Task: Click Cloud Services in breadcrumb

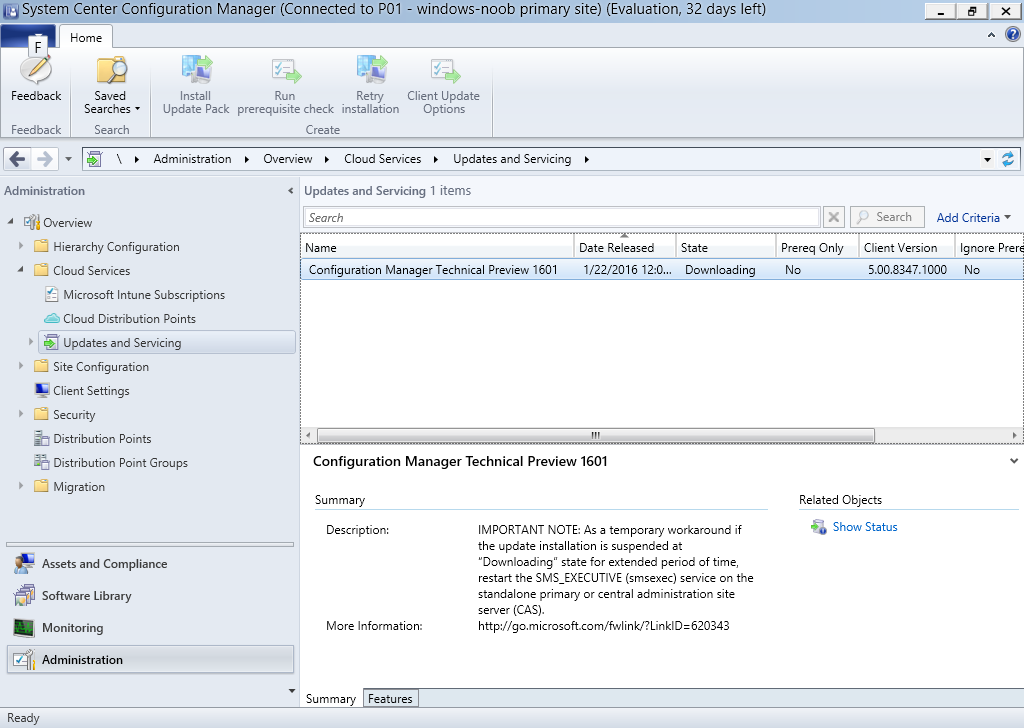Action: click(383, 159)
